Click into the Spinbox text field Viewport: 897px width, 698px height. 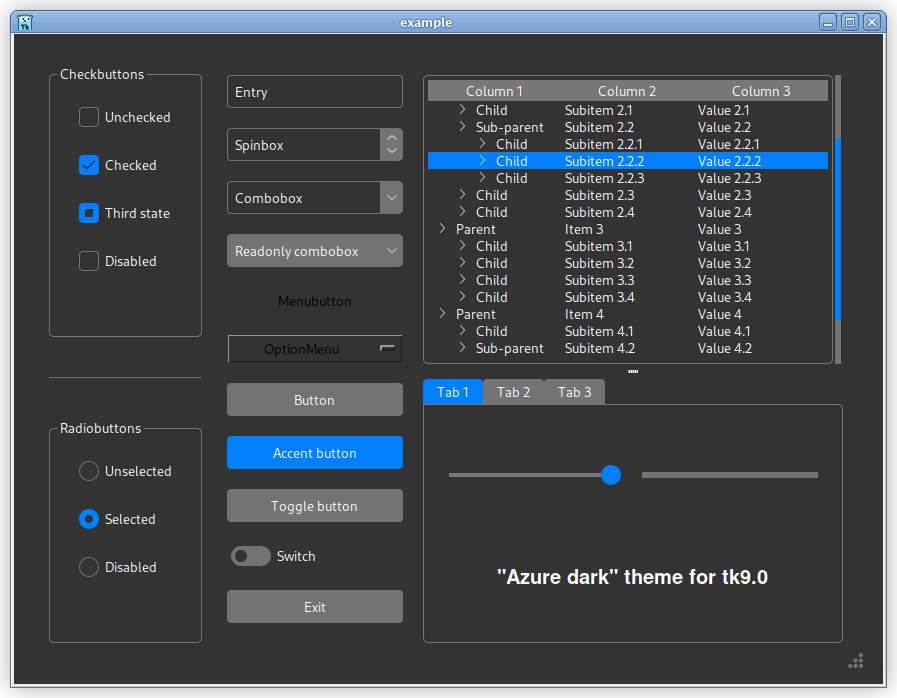coord(304,145)
